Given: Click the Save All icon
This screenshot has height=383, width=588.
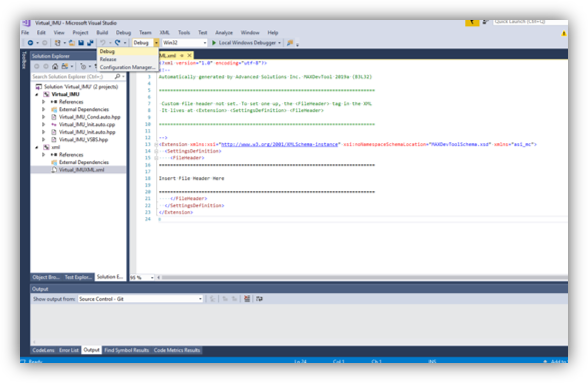Looking at the screenshot, I should coord(90,43).
